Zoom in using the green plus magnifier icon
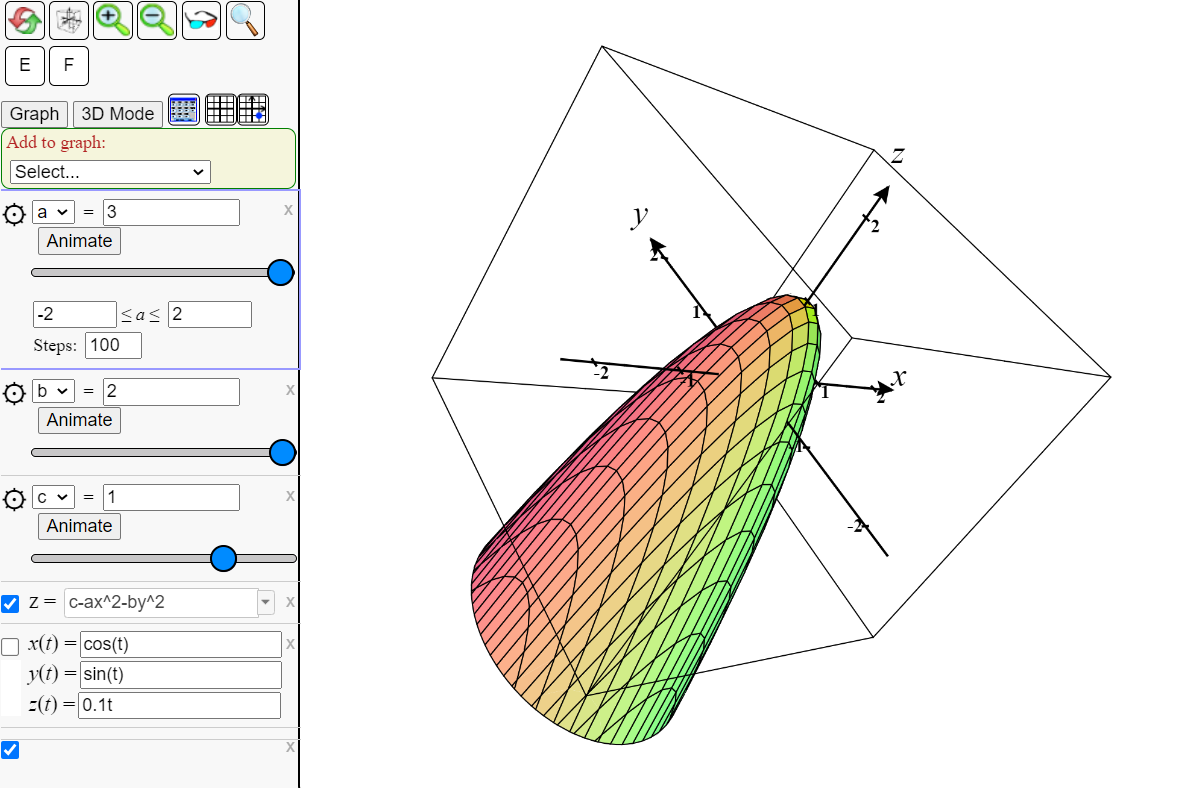1197x788 pixels. pyautogui.click(x=112, y=20)
